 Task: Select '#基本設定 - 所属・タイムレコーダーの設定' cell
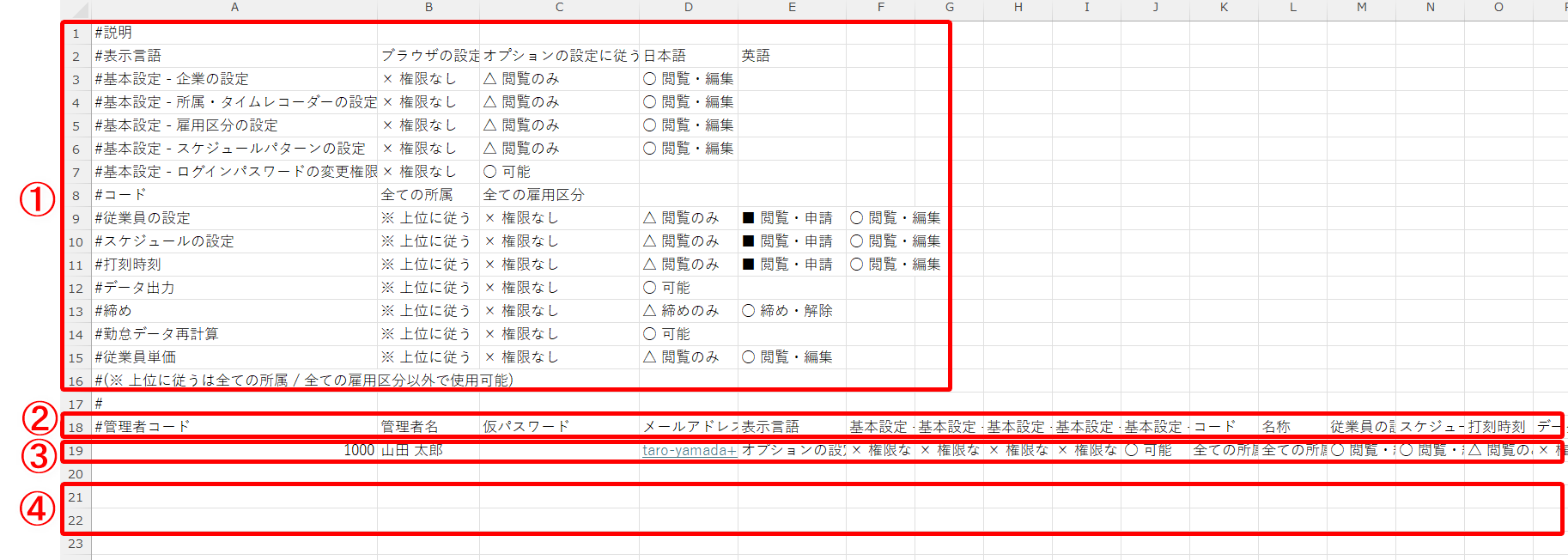click(234, 102)
